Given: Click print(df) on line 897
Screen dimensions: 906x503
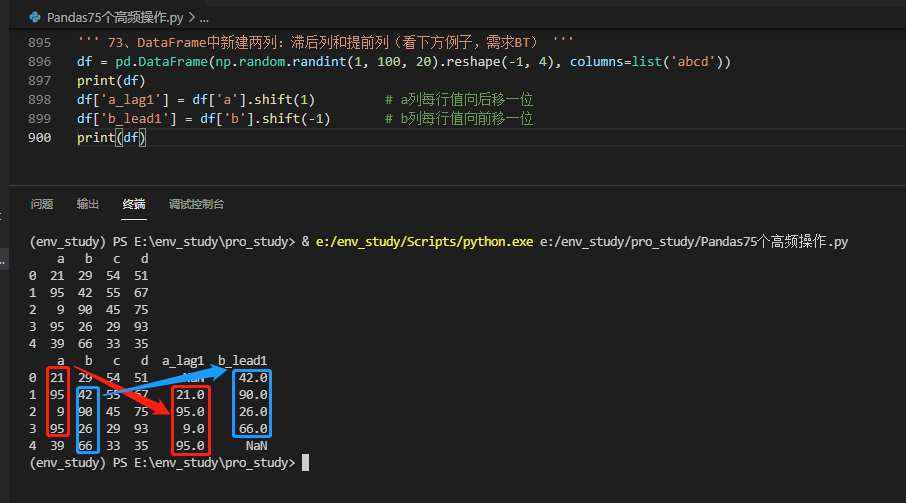Looking at the screenshot, I should point(111,81).
